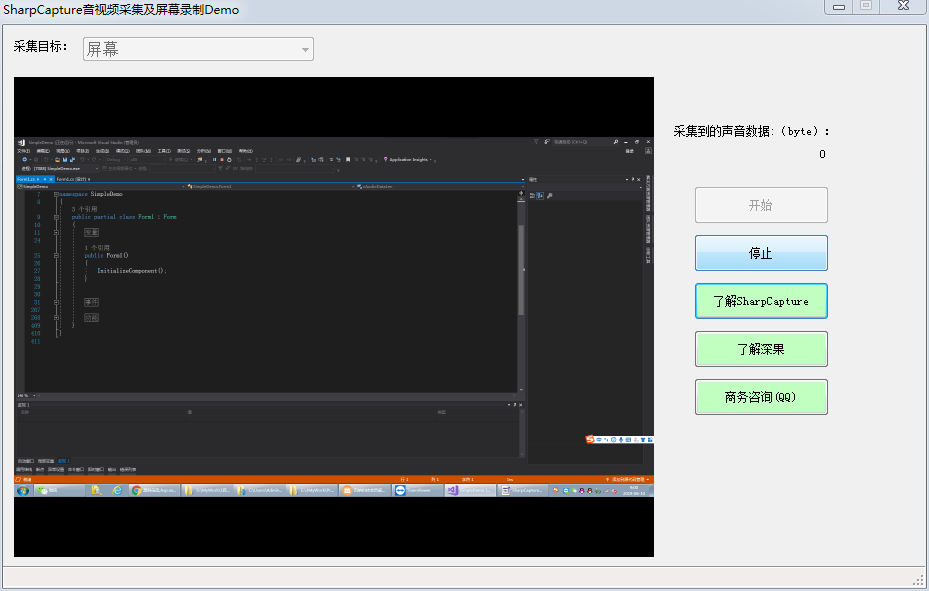Click the Visual Studio taskbar icon in preview
929x591 pixels.
pos(453,490)
